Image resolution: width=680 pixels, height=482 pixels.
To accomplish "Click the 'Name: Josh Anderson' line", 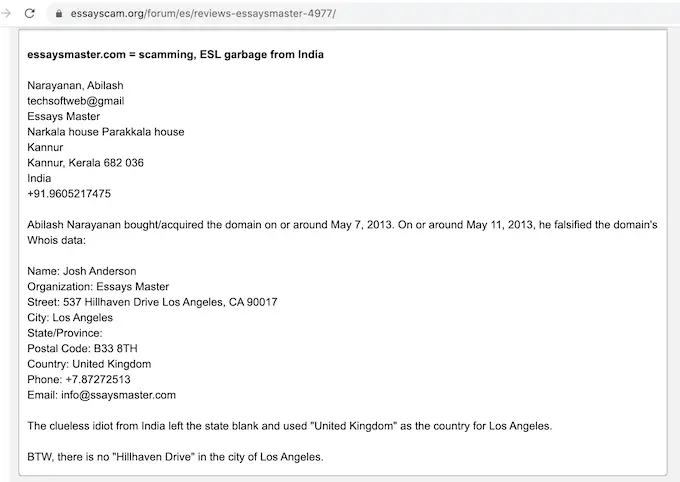I will [x=82, y=271].
